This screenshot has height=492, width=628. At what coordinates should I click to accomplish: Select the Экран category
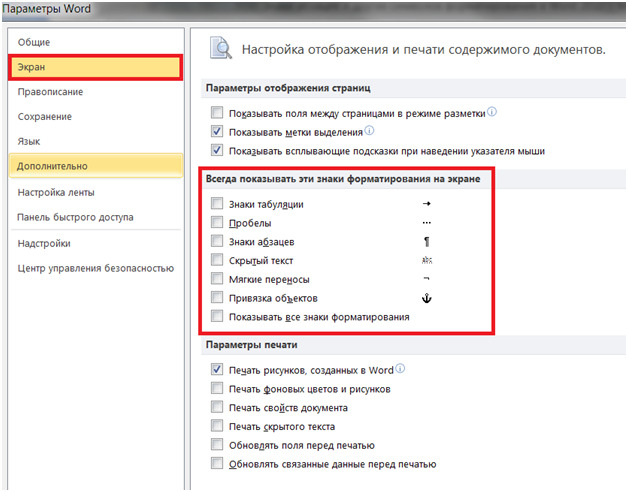pyautogui.click(x=95, y=67)
